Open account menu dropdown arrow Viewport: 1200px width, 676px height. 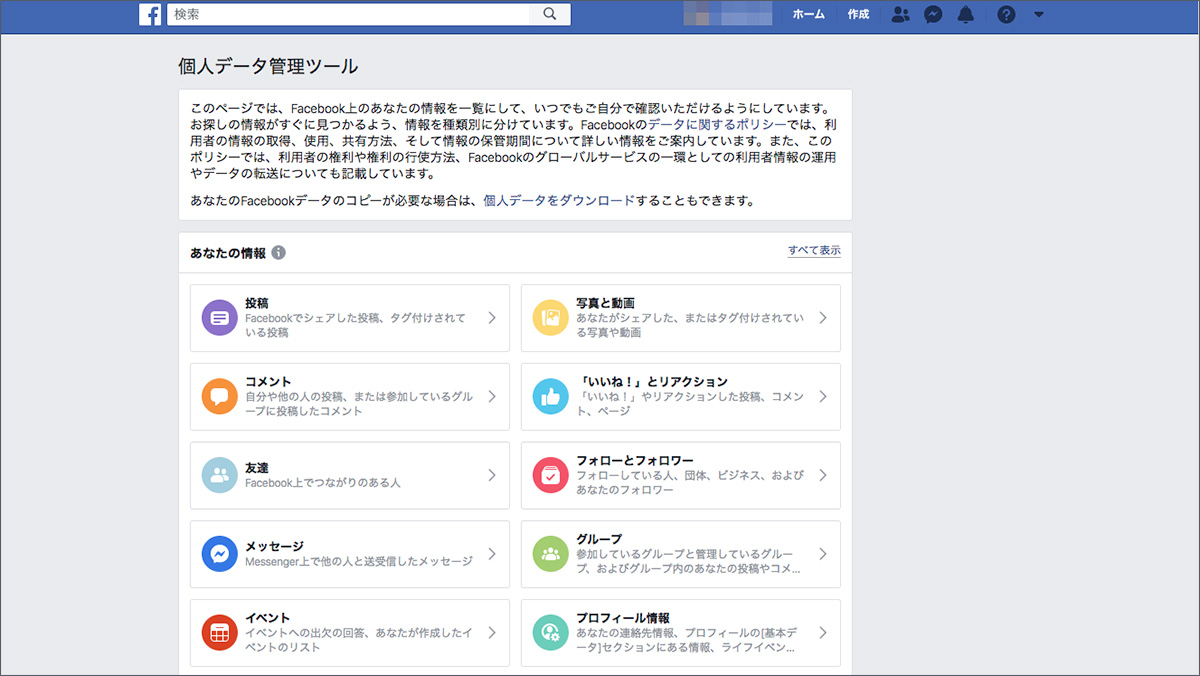point(1038,14)
